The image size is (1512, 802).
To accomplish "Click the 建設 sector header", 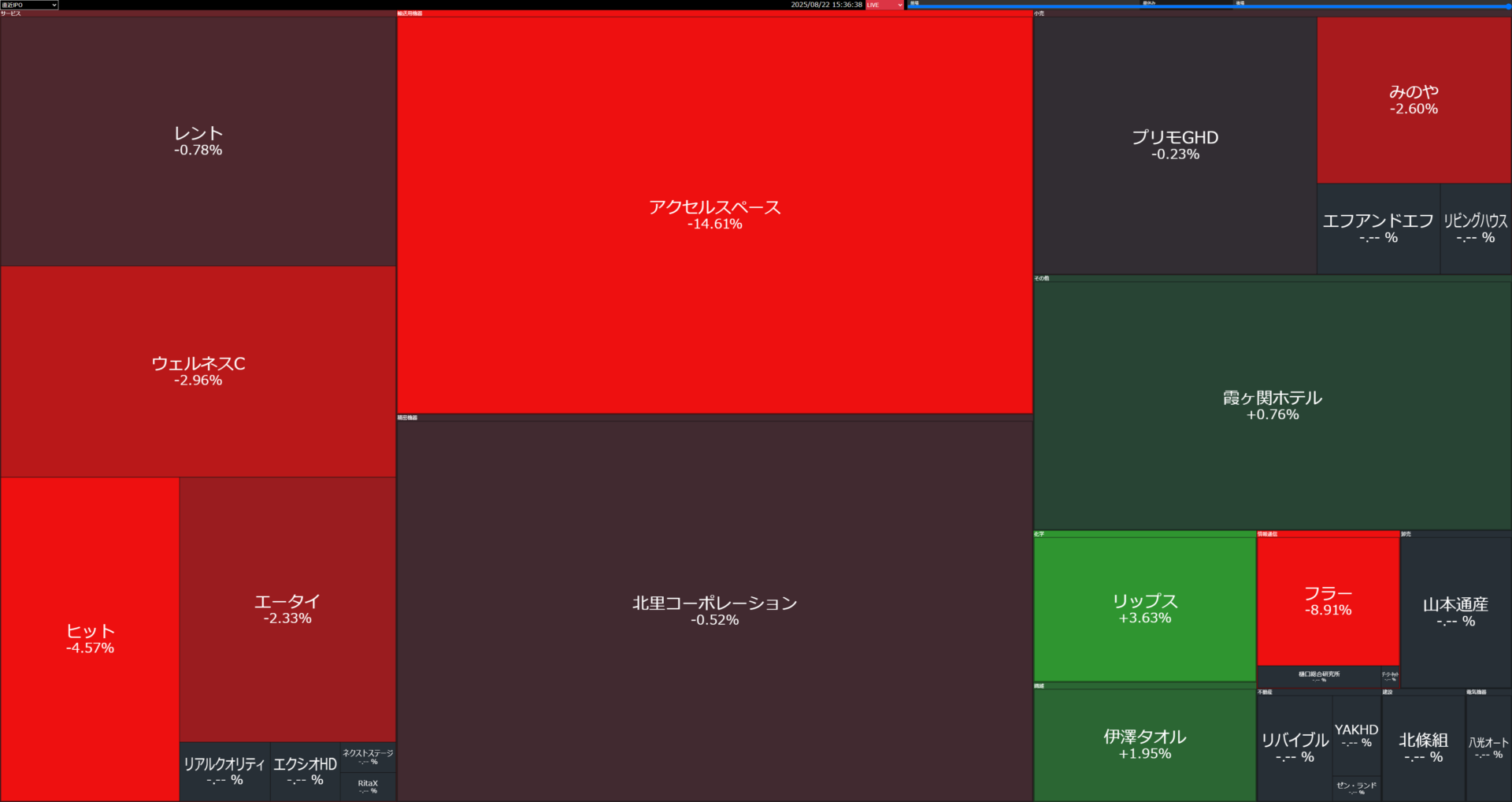I will coord(1423,692).
